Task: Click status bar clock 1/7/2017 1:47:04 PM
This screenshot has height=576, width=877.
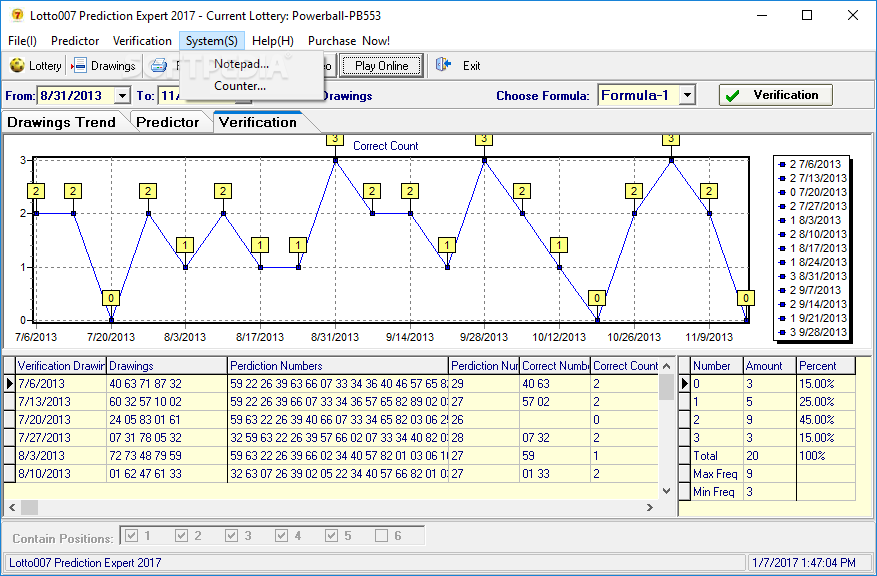Action: [x=804, y=563]
